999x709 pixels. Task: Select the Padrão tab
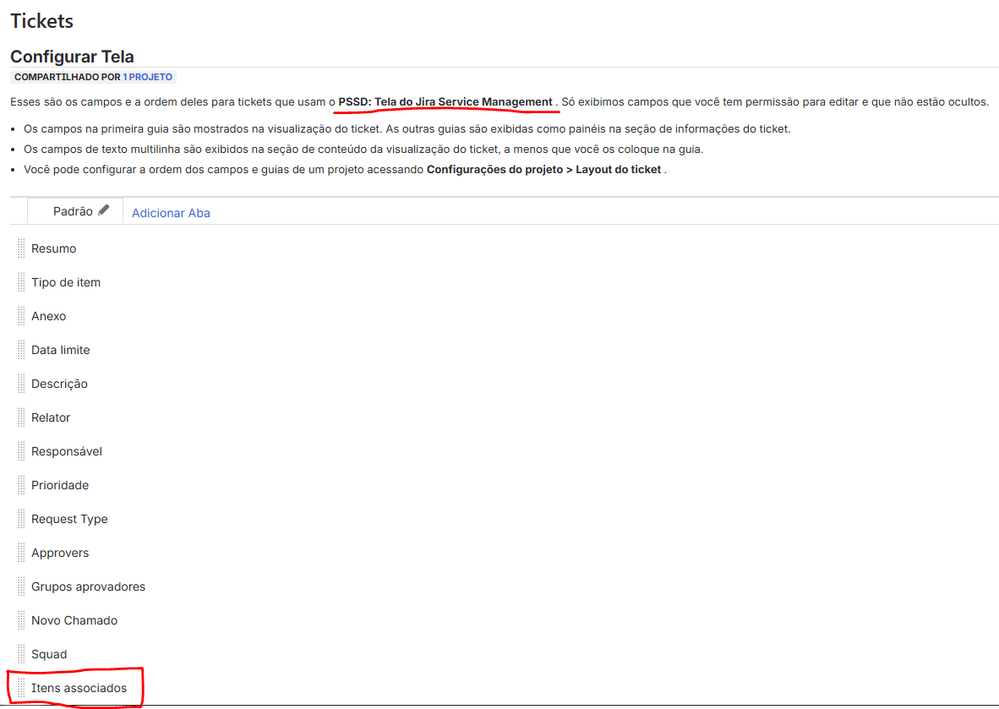73,211
